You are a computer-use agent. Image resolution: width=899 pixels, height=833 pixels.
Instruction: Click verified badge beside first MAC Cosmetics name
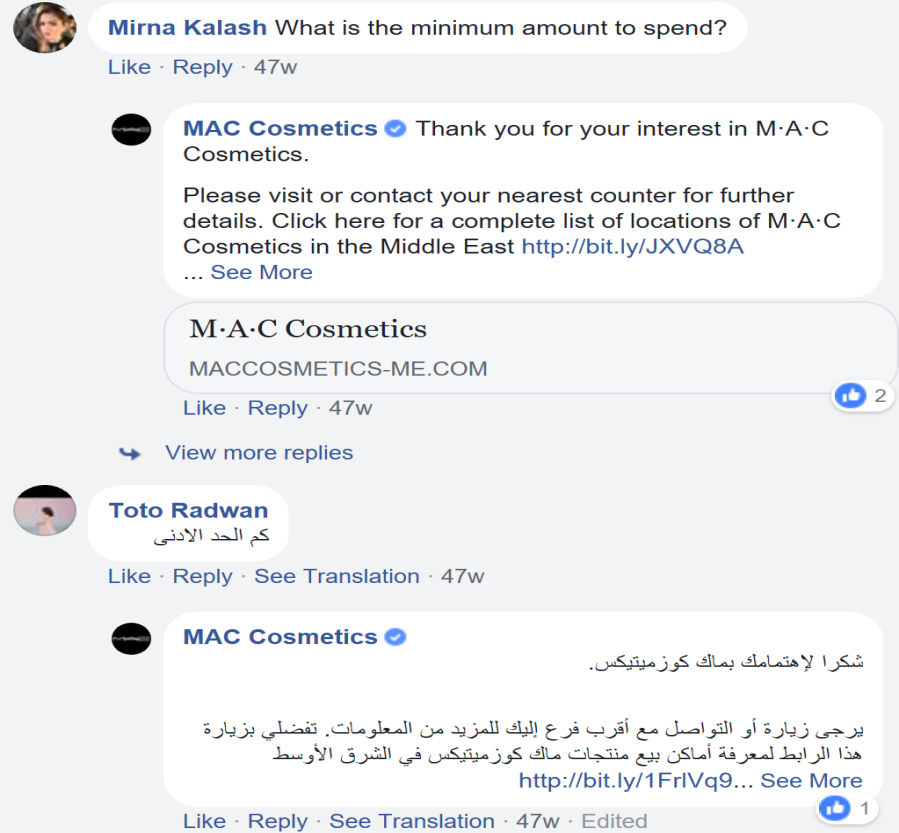(396, 129)
